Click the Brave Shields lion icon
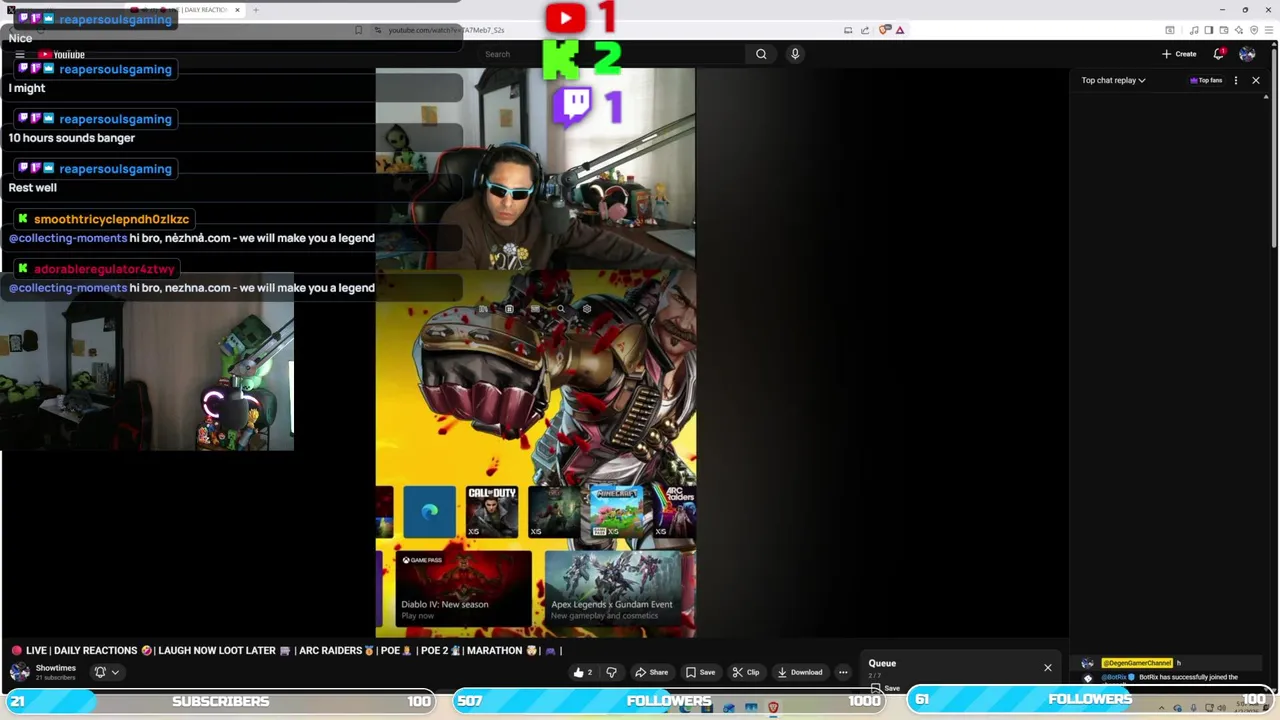 (x=883, y=30)
